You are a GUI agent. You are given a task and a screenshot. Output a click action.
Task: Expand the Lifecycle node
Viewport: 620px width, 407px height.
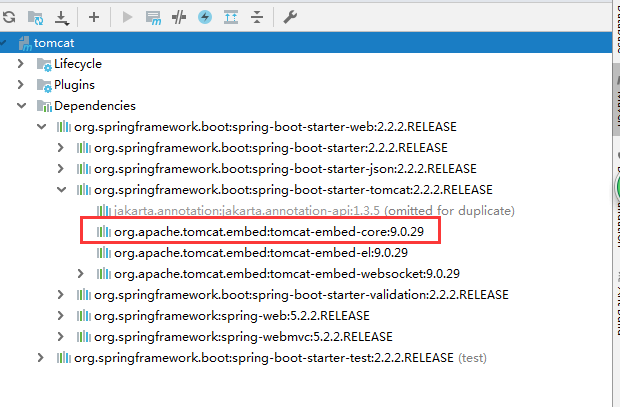coord(21,63)
